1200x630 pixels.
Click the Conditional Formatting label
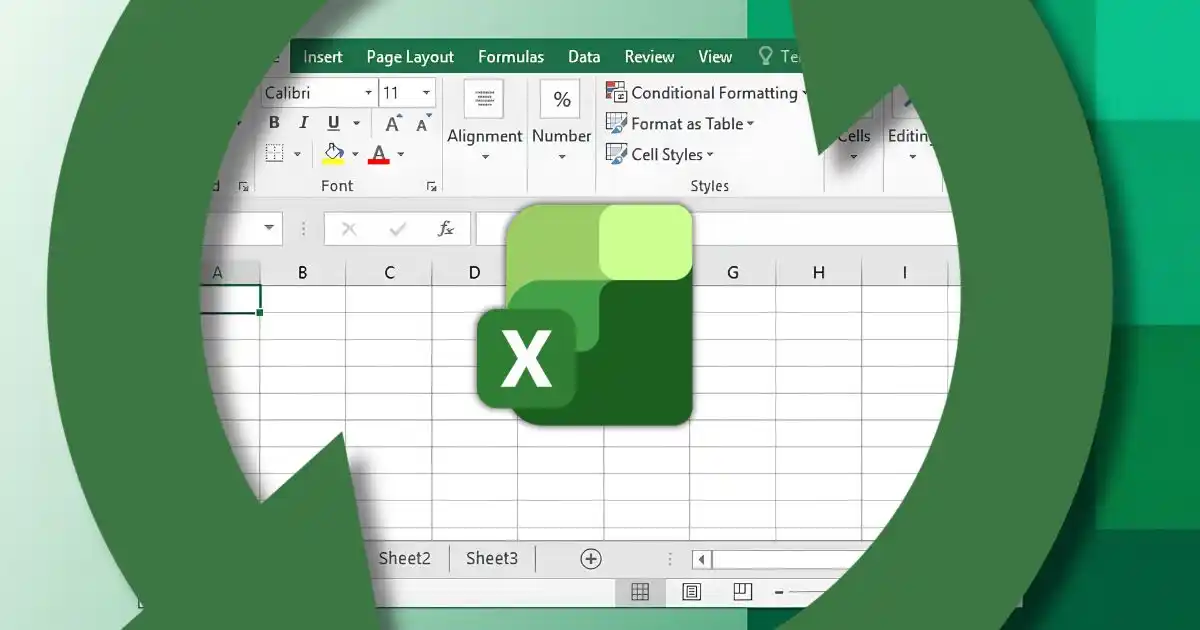714,92
